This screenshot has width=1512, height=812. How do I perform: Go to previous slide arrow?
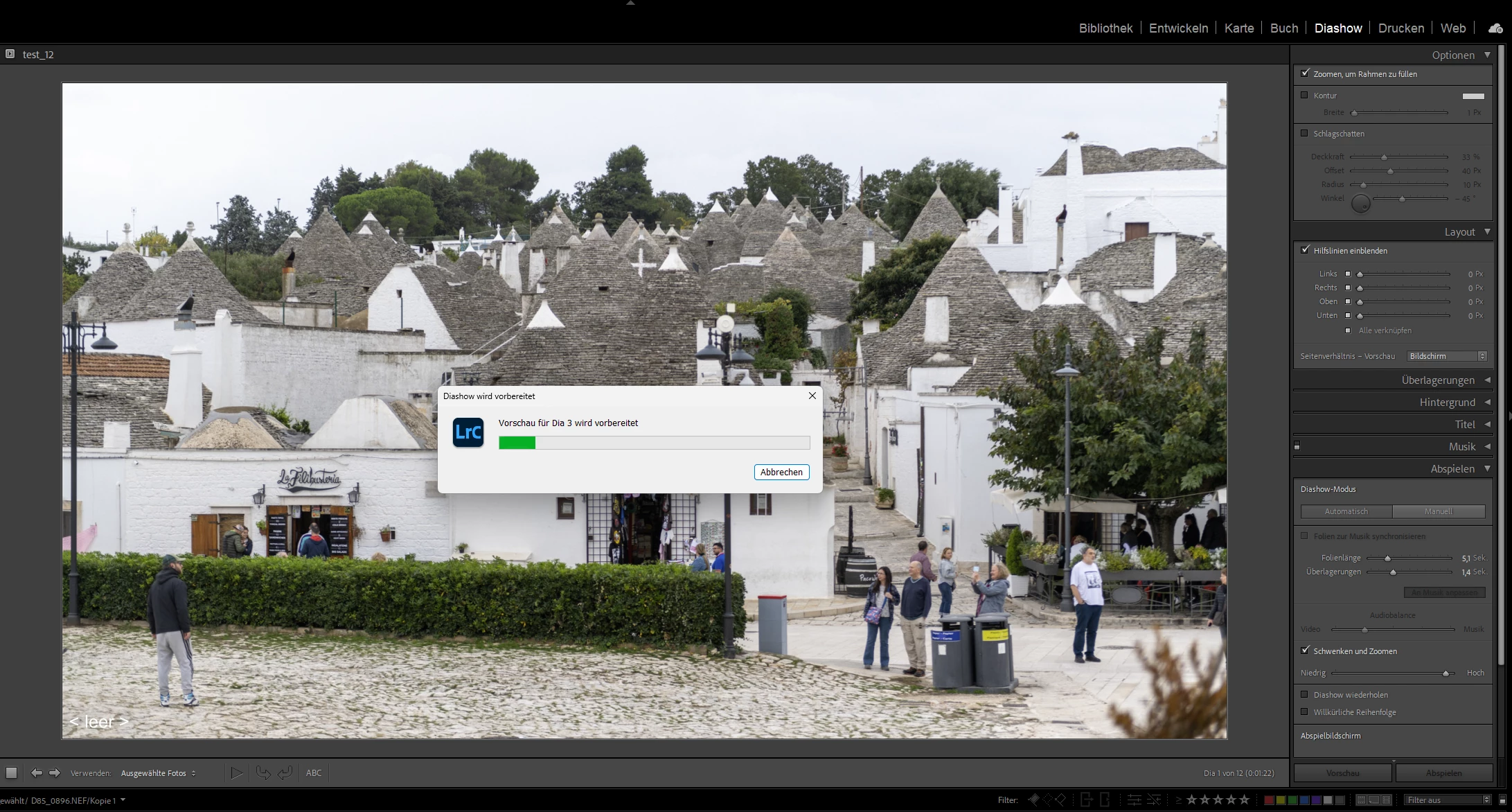[36, 773]
